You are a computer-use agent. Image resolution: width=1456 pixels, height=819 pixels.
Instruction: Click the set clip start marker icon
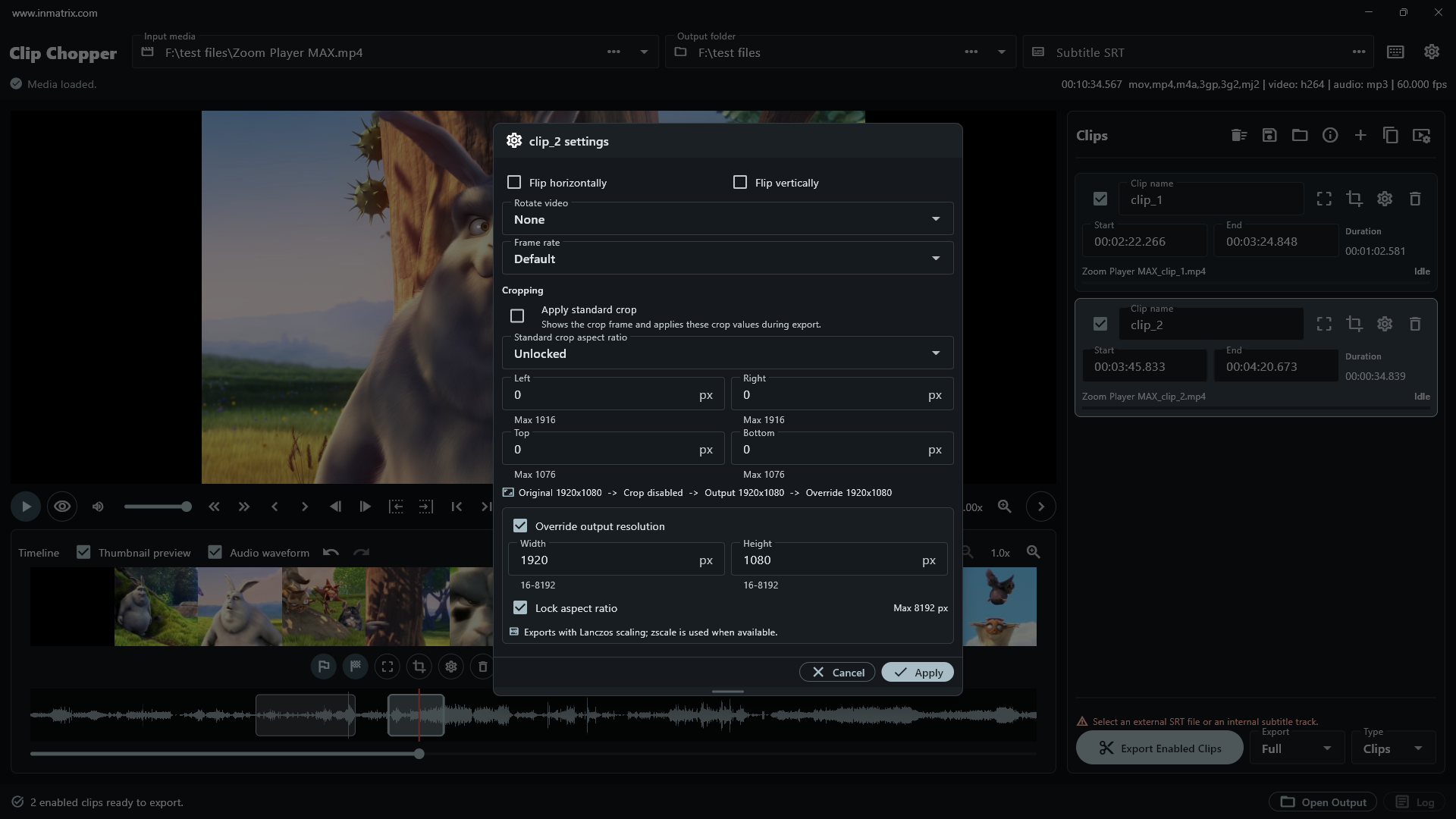(x=396, y=507)
